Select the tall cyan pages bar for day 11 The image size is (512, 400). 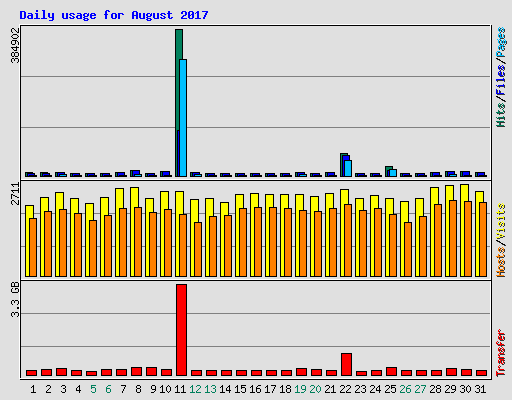point(183,118)
